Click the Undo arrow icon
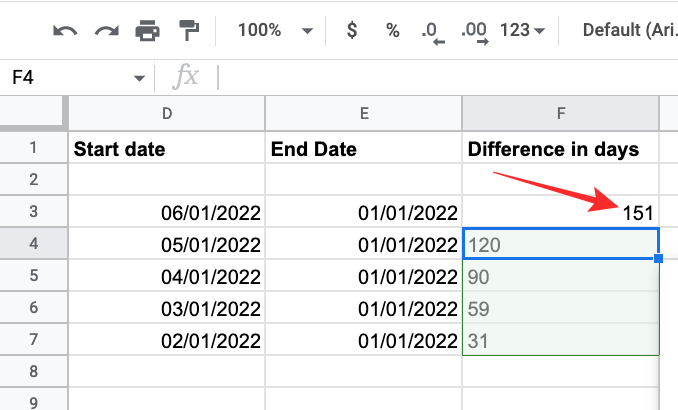 click(65, 31)
